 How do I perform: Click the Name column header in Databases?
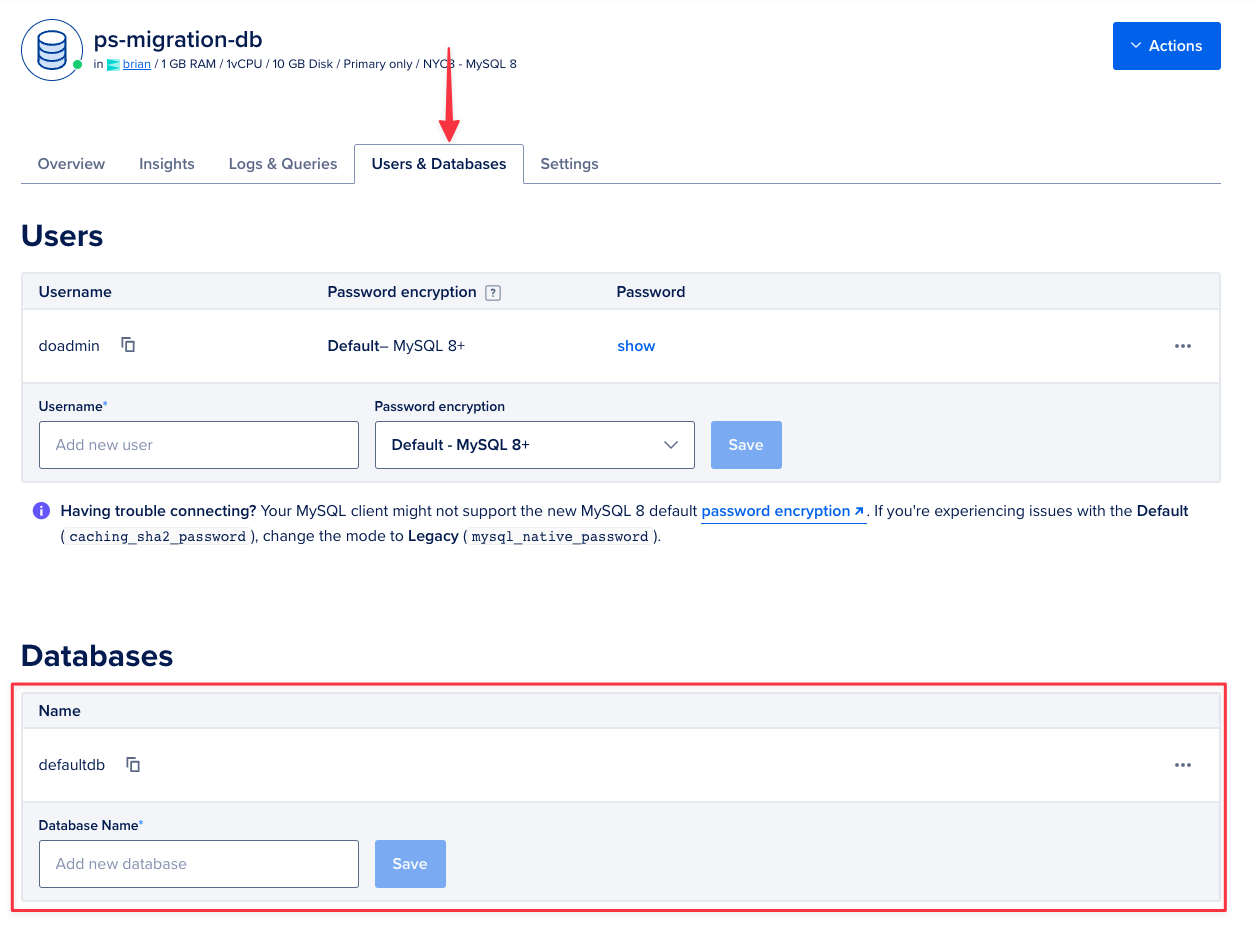point(60,711)
